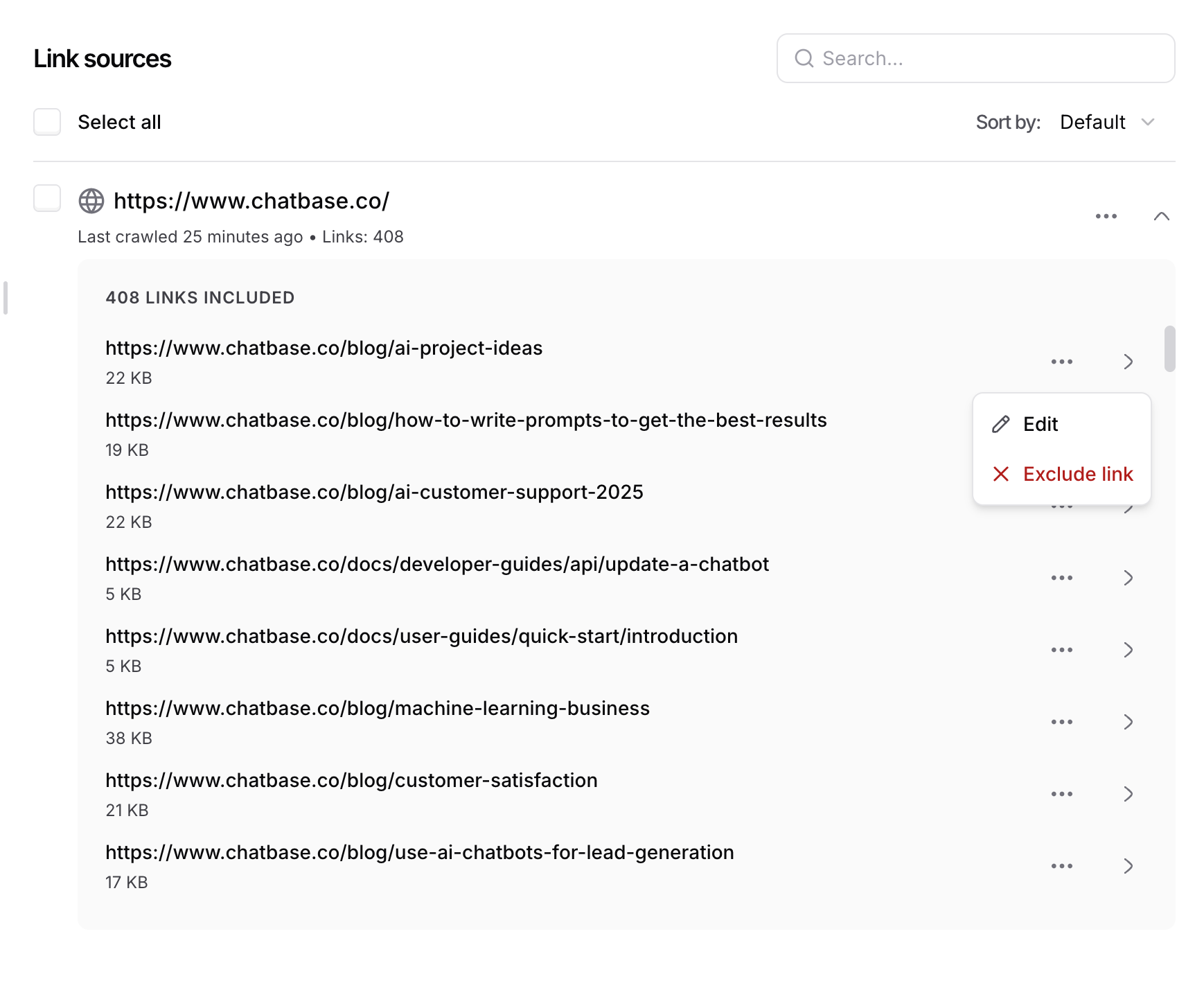Expand details for machine-learning-business link
1204x981 pixels.
coord(1128,722)
